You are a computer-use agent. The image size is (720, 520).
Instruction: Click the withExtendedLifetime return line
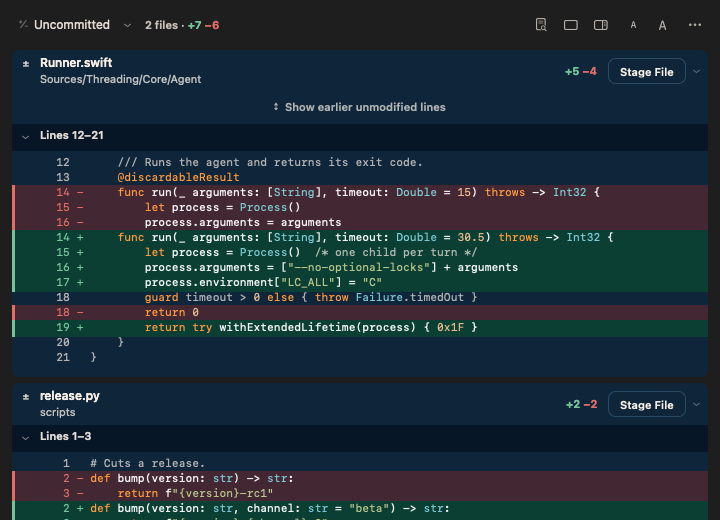pyautogui.click(x=360, y=328)
